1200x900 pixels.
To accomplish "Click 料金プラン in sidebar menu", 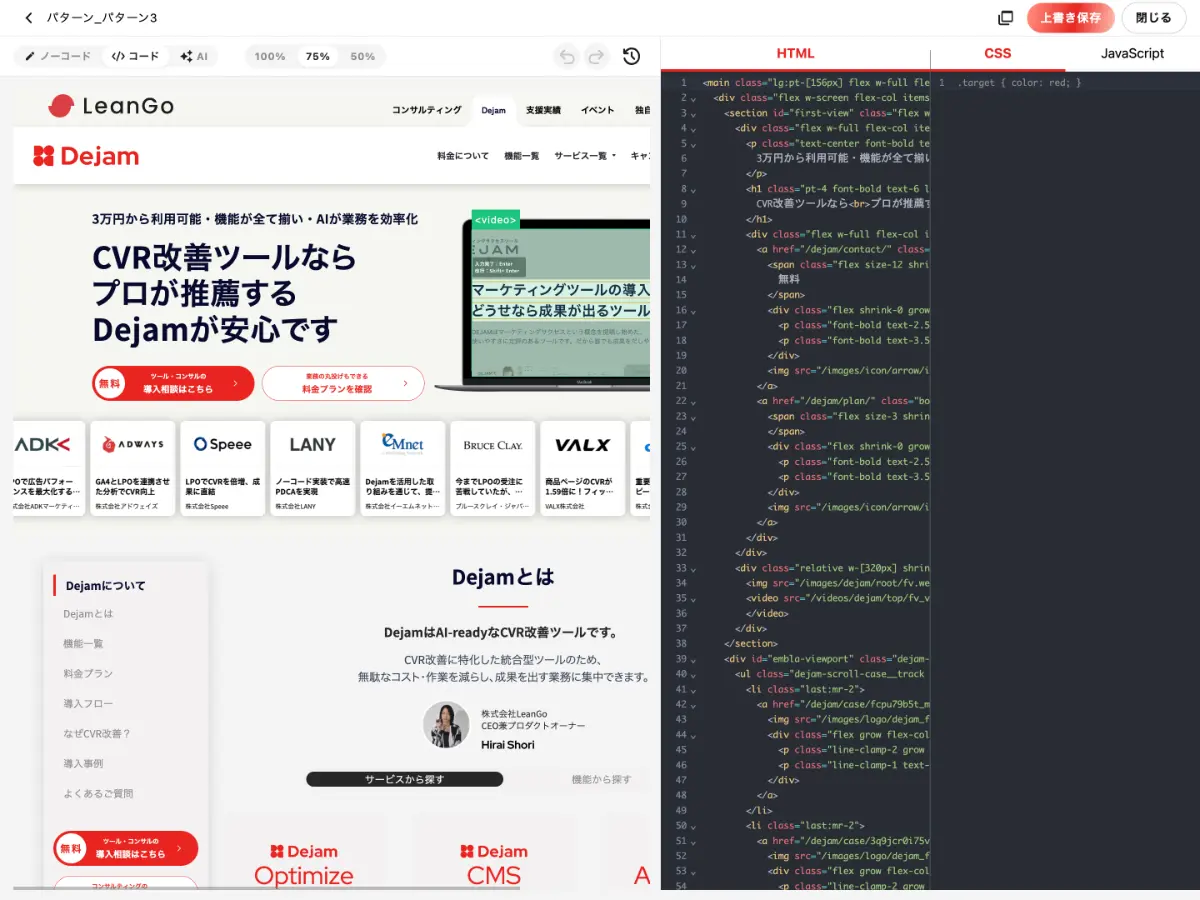I will (x=88, y=674).
